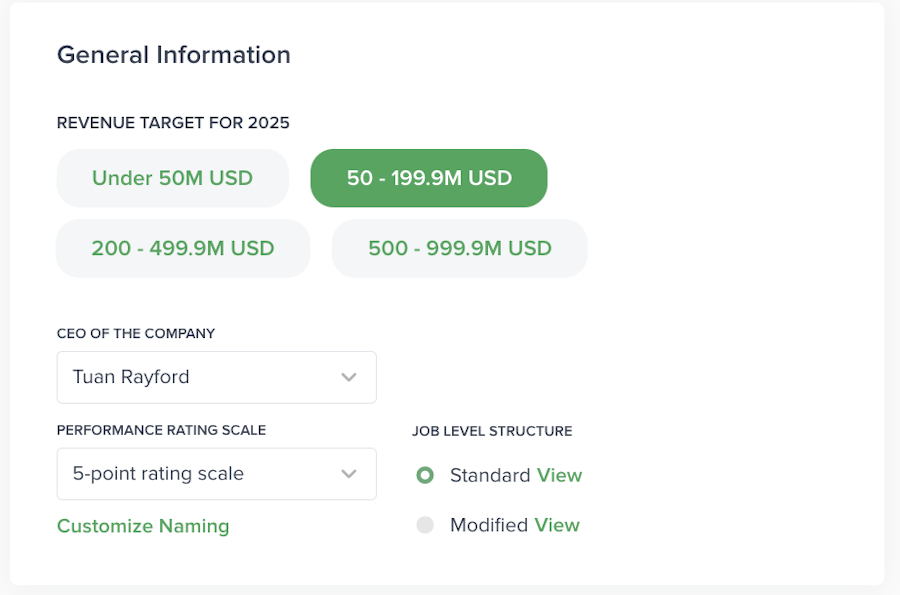Click the Modified label text
This screenshot has height=595, width=900.
489,525
